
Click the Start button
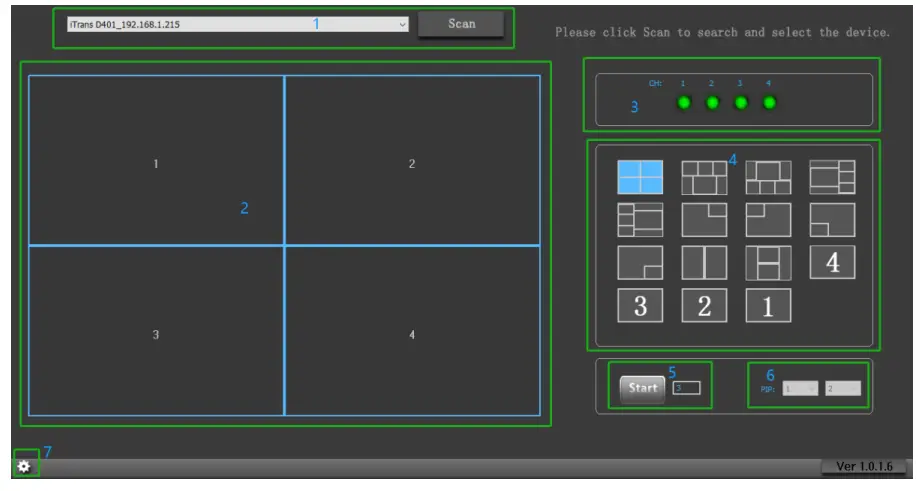coord(642,388)
